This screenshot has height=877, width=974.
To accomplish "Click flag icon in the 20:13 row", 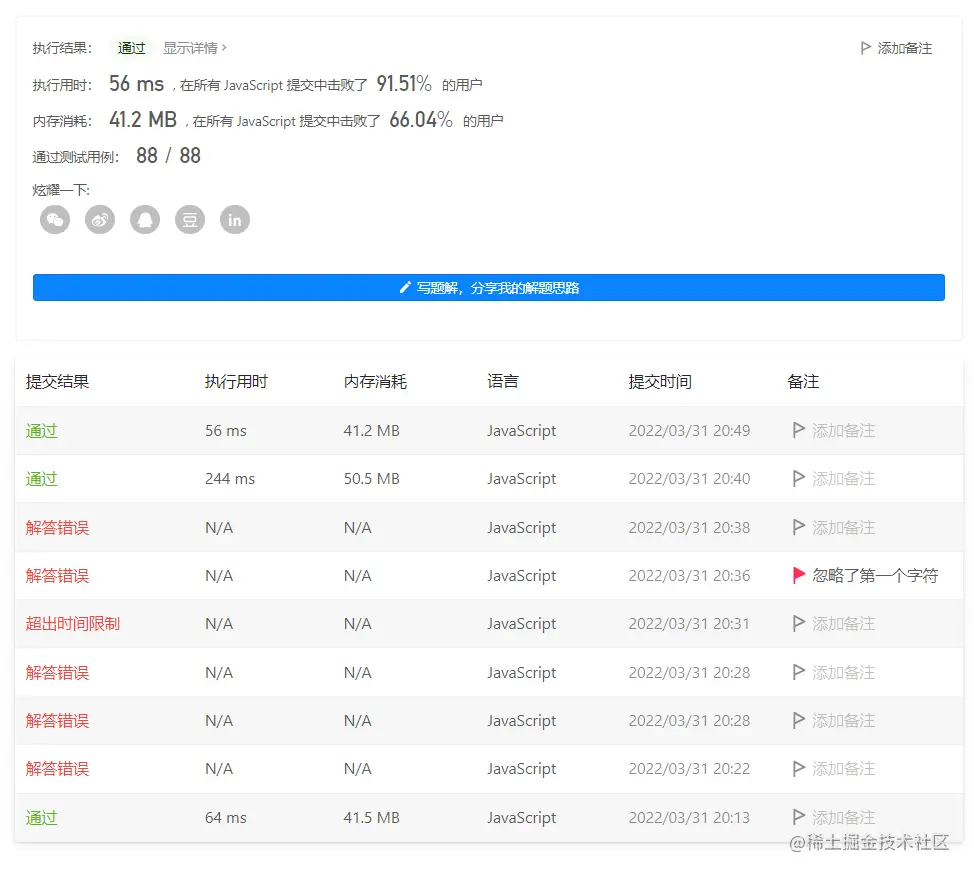I will coord(799,817).
